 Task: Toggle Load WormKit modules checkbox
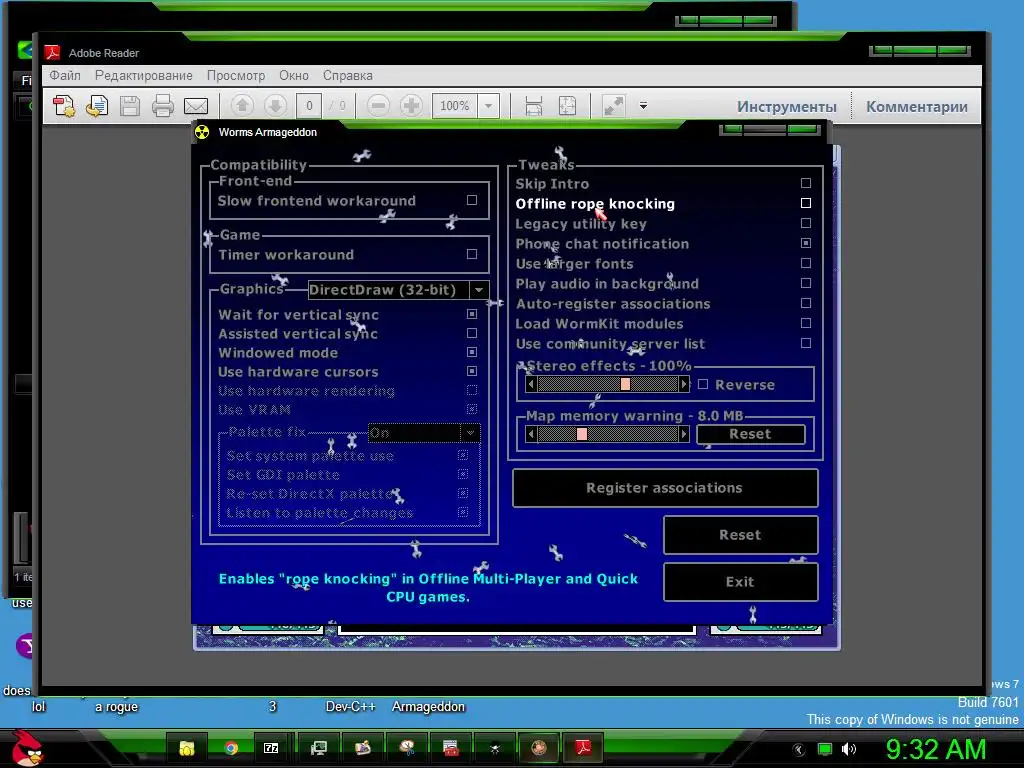[x=806, y=323]
